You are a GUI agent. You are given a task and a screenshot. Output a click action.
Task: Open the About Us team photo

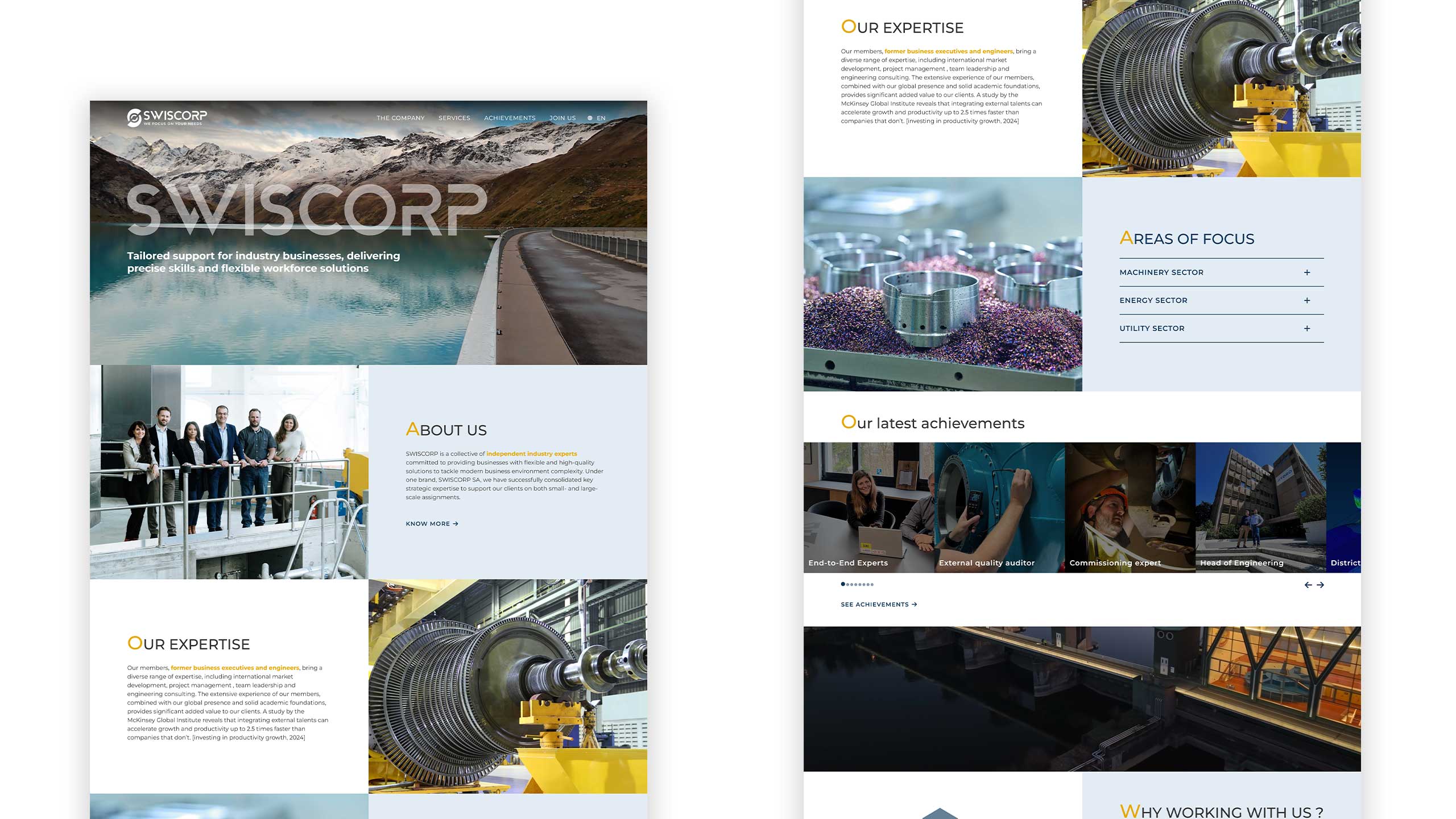point(229,472)
